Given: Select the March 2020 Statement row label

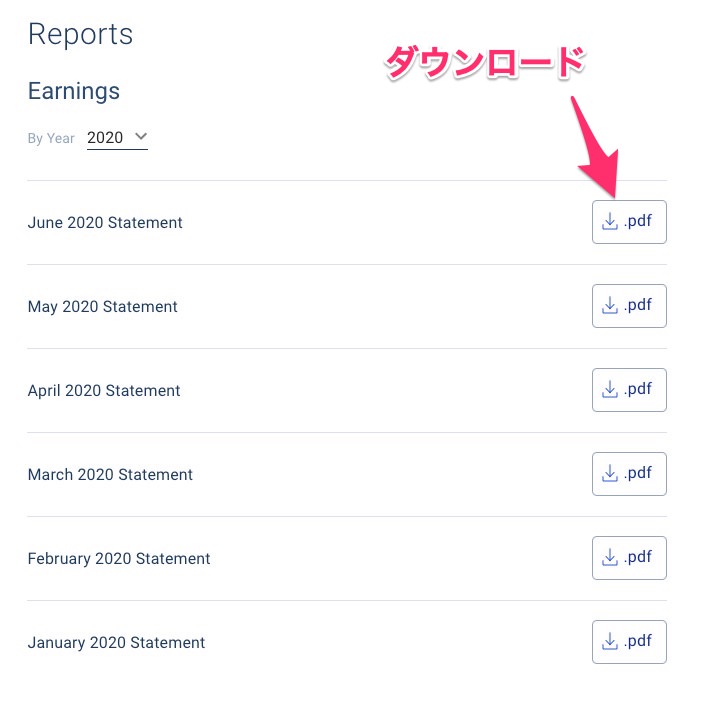Looking at the screenshot, I should (x=110, y=475).
